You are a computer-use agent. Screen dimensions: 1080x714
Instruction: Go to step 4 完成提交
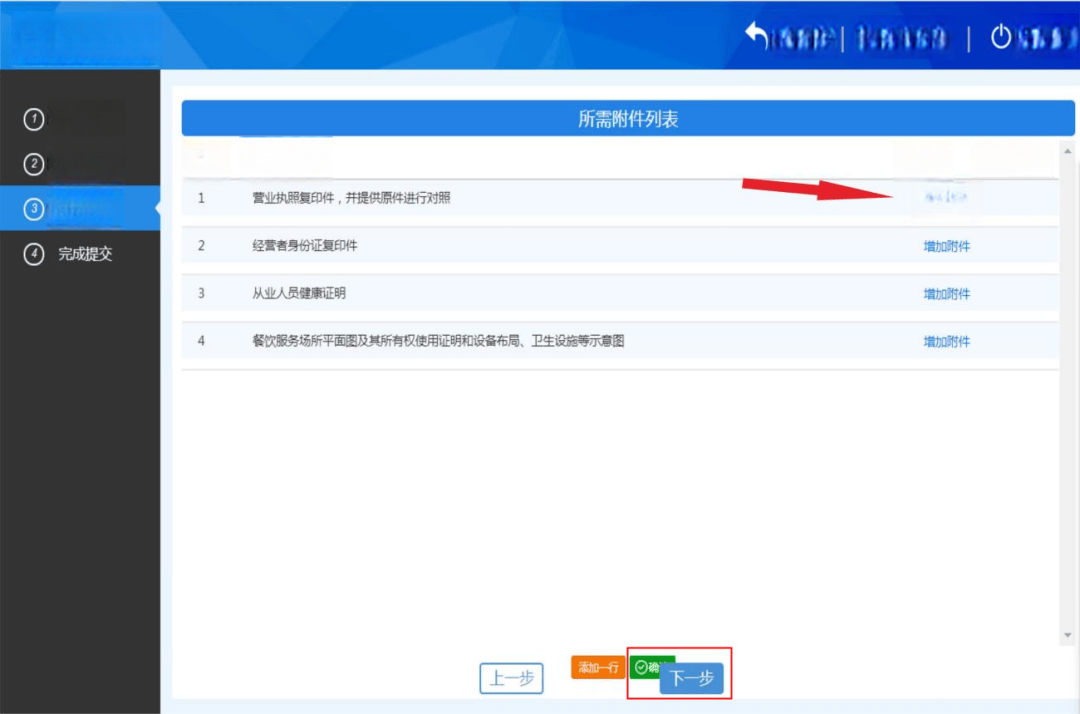(x=68, y=253)
